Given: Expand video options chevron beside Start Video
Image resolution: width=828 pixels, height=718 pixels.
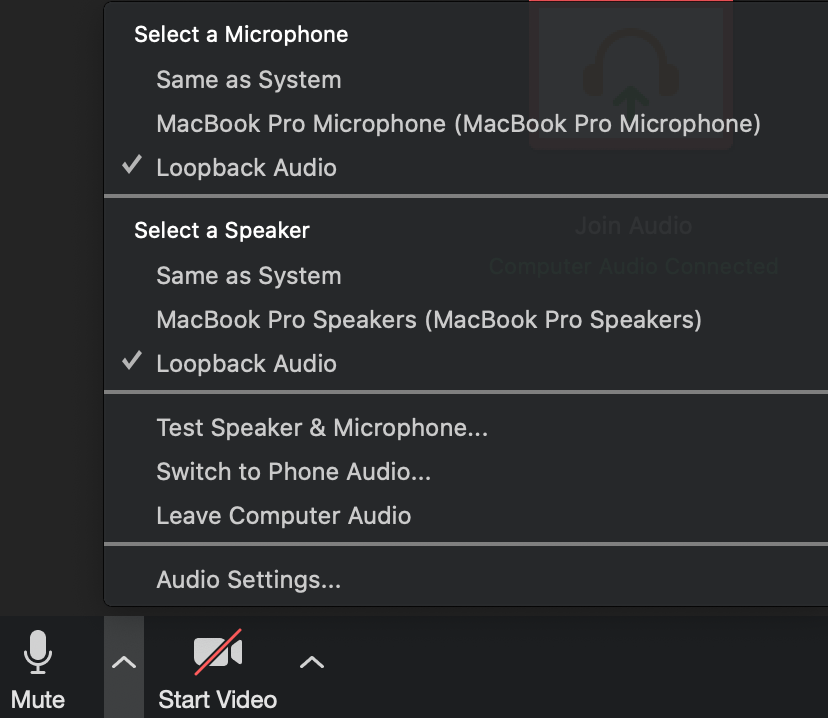Looking at the screenshot, I should click(x=312, y=663).
